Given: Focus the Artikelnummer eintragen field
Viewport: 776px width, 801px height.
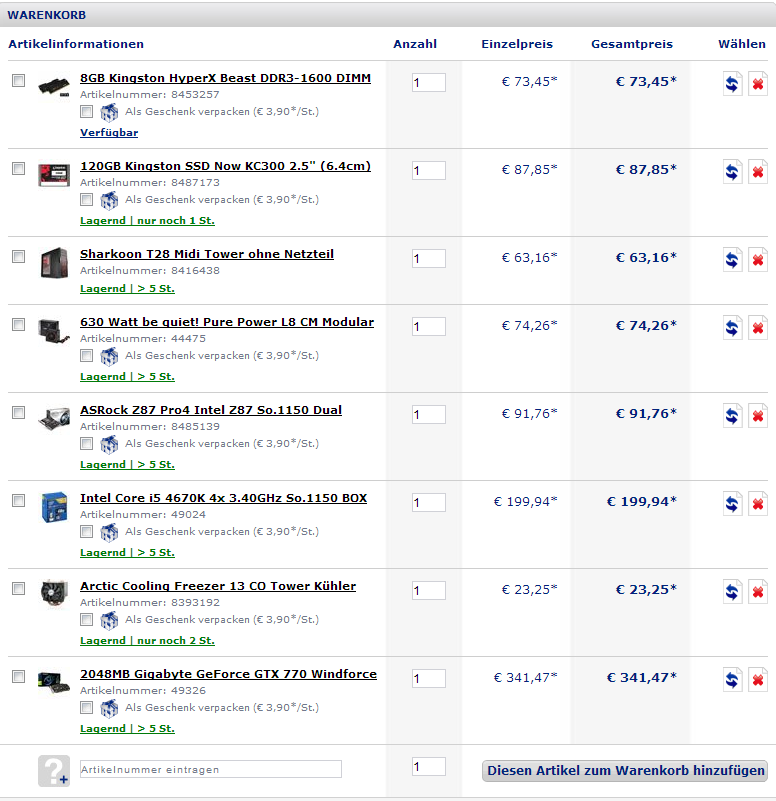Looking at the screenshot, I should coord(210,769).
